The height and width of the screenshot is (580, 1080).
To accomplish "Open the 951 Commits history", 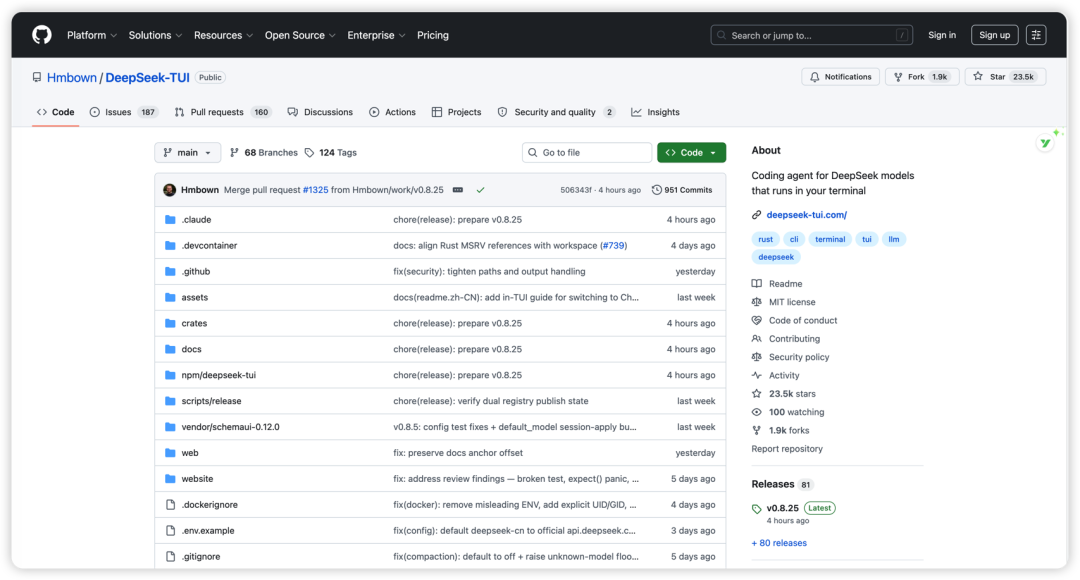I will click(682, 190).
